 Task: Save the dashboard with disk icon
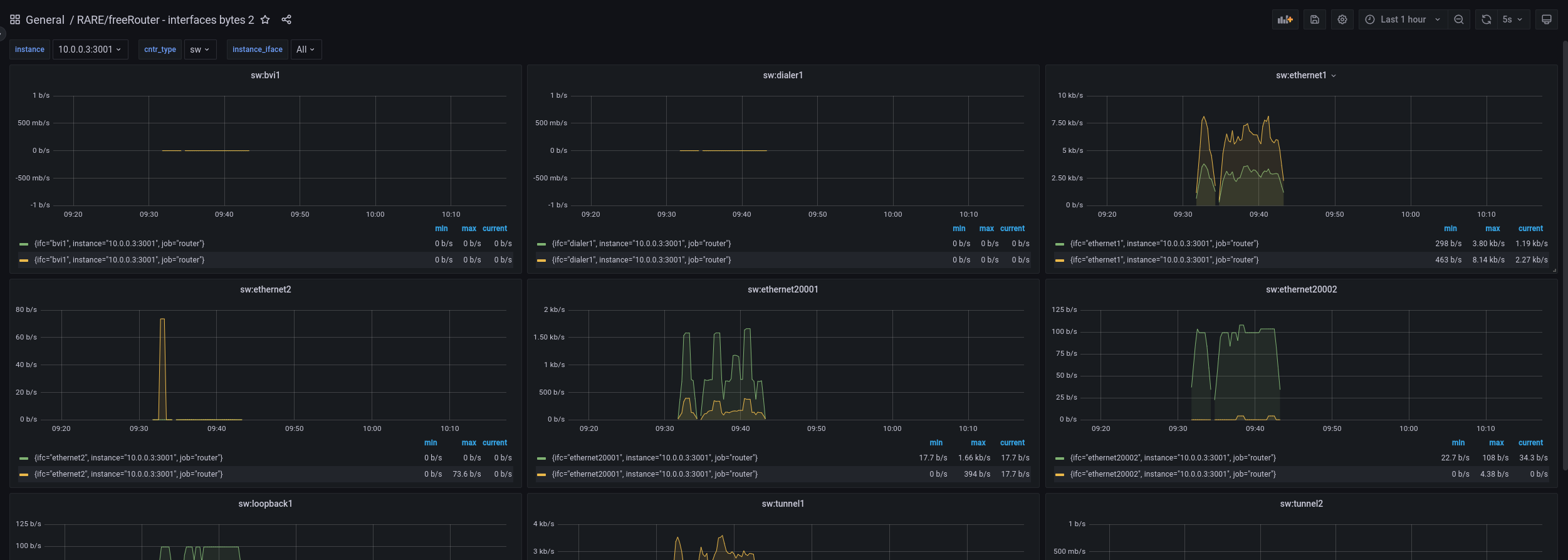point(1315,19)
